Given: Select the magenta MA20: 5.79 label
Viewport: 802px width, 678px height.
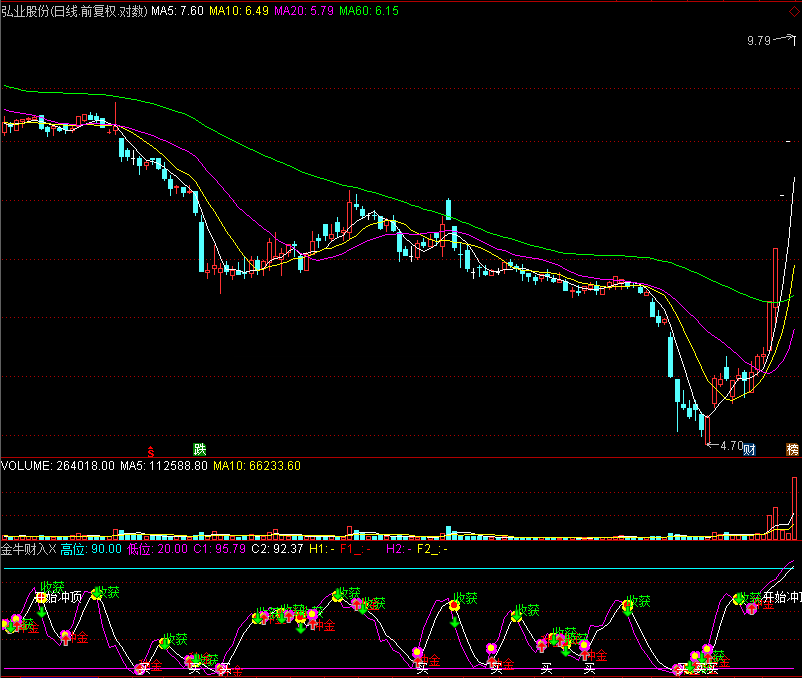Looking at the screenshot, I should pyautogui.click(x=304, y=11).
